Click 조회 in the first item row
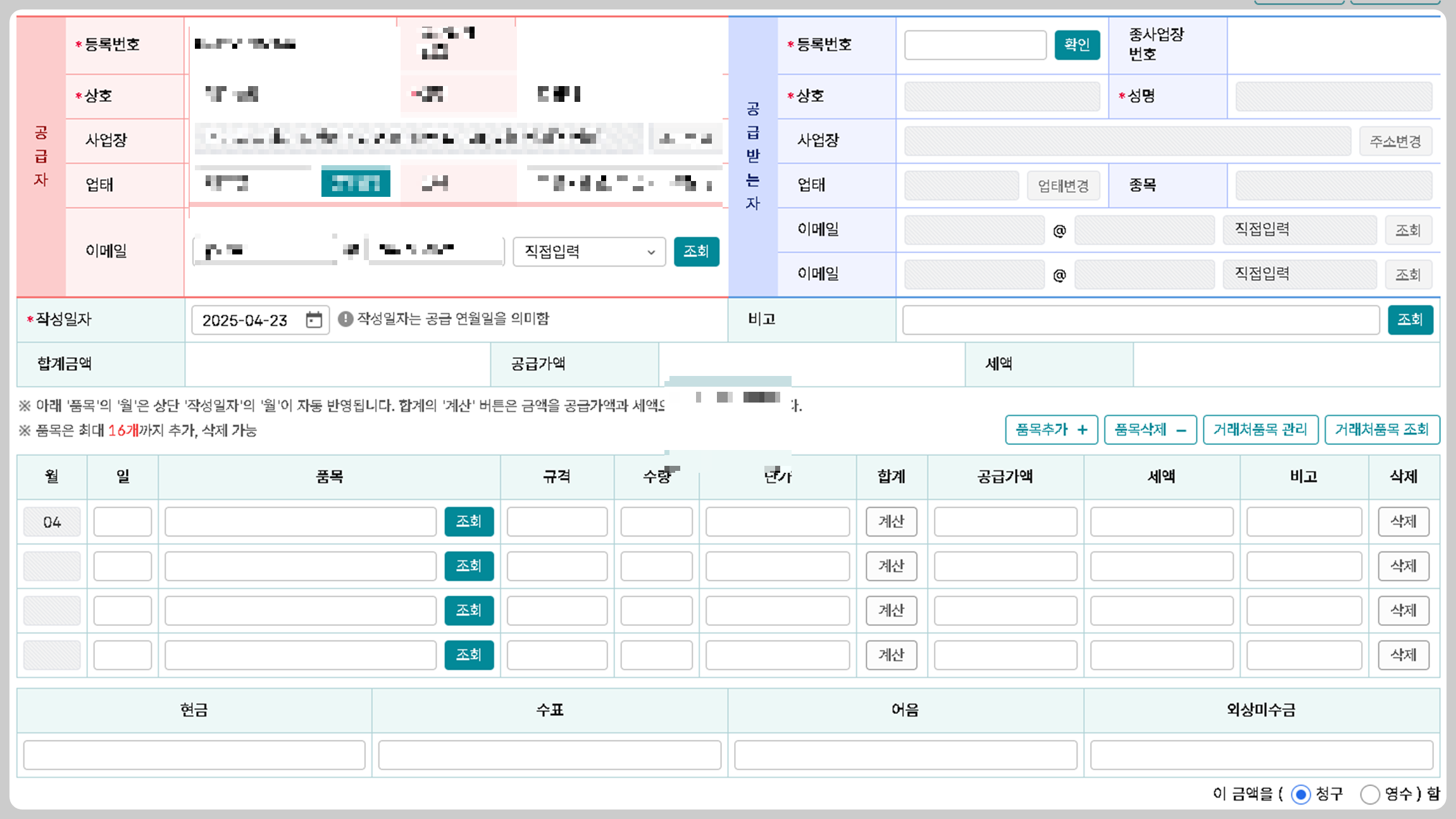 (x=468, y=522)
